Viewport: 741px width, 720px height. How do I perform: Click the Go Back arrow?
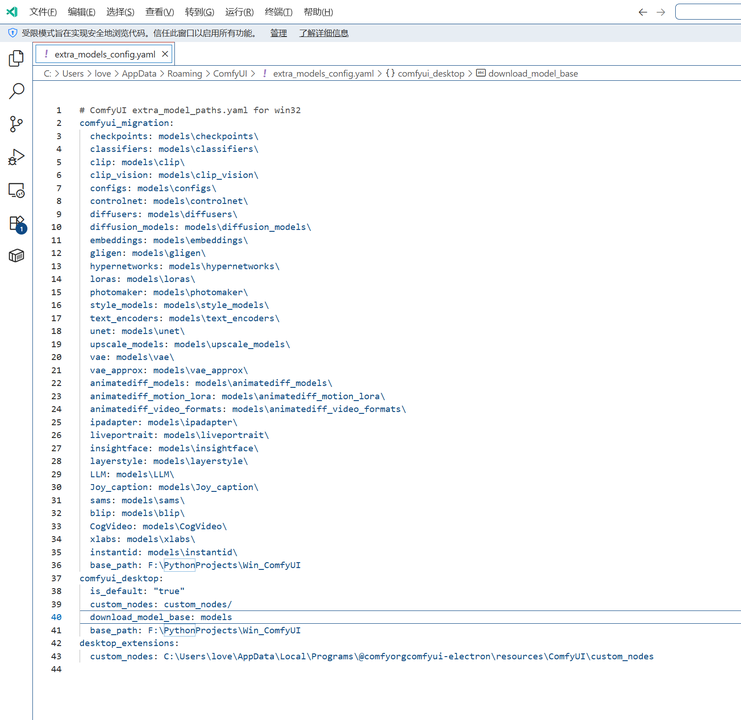point(643,12)
